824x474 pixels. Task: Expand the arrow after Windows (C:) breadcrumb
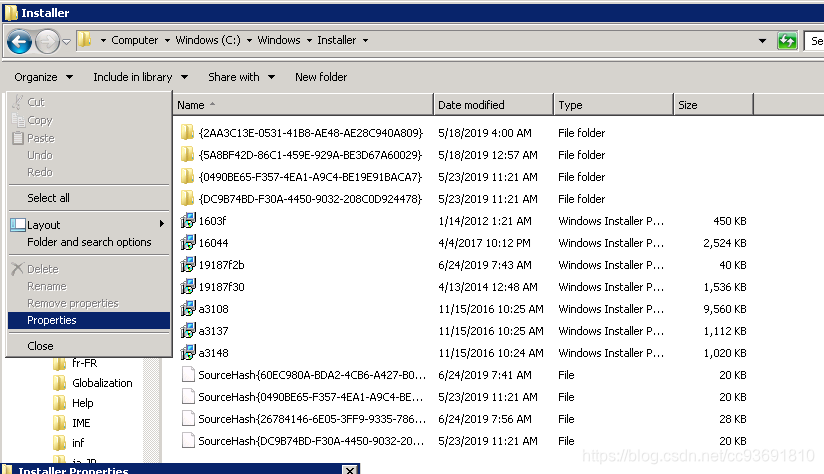(x=249, y=40)
